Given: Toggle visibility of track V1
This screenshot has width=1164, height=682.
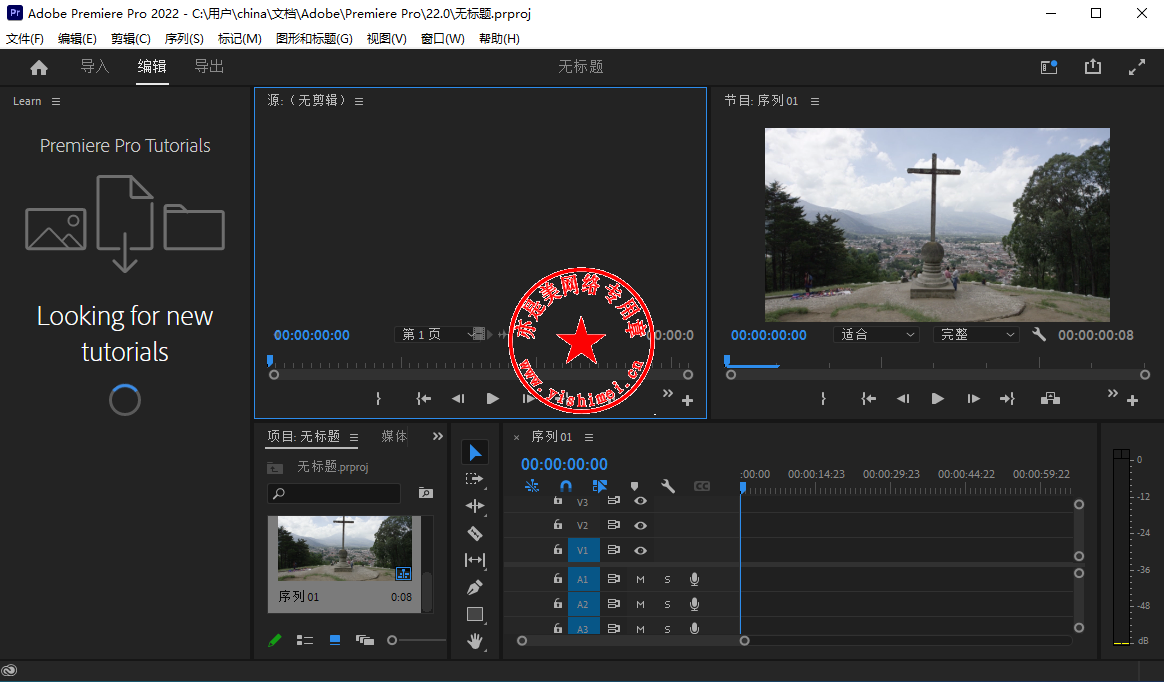Looking at the screenshot, I should click(x=640, y=551).
